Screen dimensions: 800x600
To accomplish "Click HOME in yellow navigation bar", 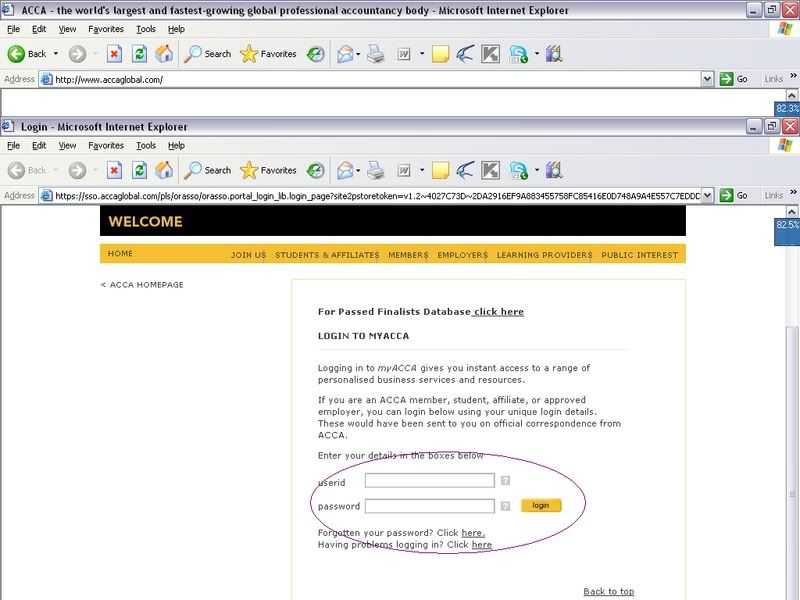I will click(x=120, y=253).
